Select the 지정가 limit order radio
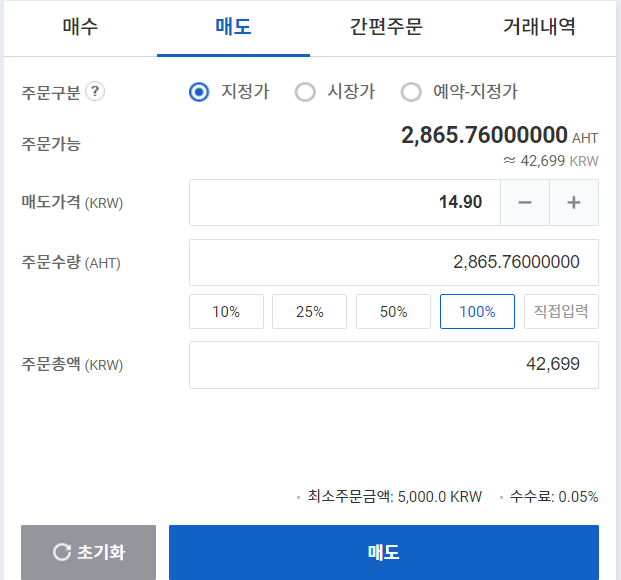This screenshot has width=621, height=580. tap(199, 92)
